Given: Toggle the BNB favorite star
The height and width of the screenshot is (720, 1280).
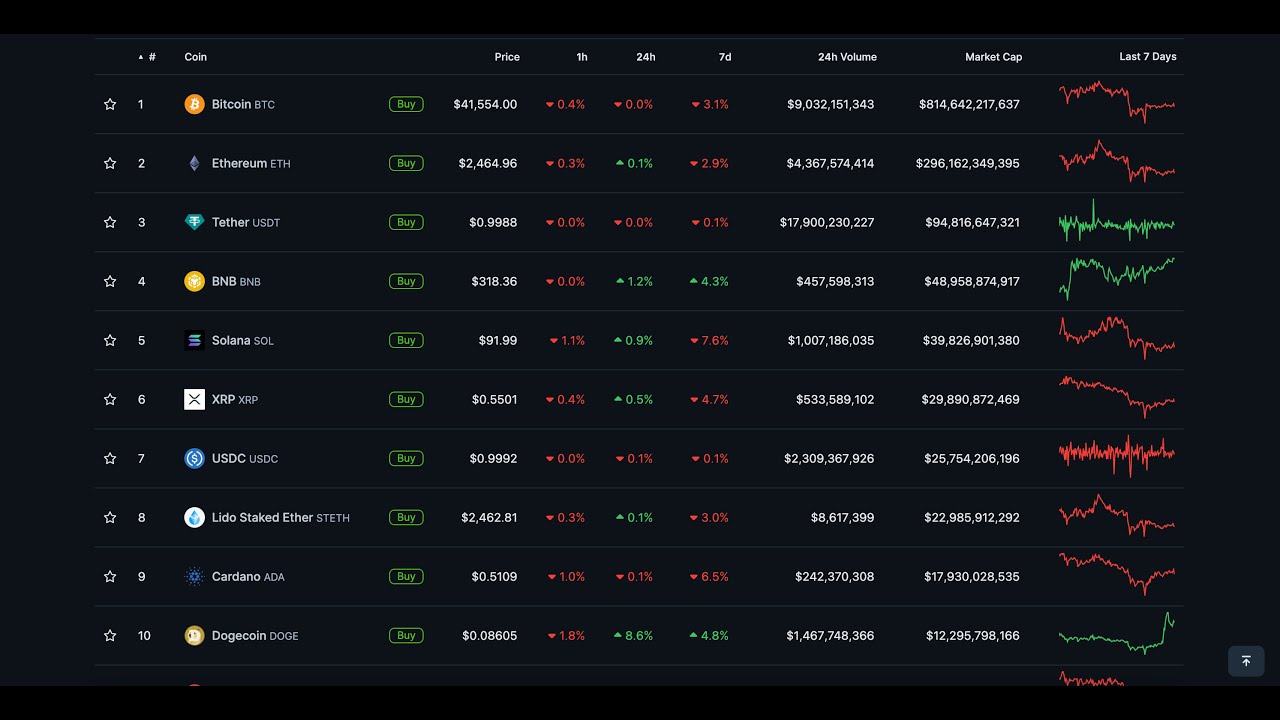Looking at the screenshot, I should coord(110,281).
